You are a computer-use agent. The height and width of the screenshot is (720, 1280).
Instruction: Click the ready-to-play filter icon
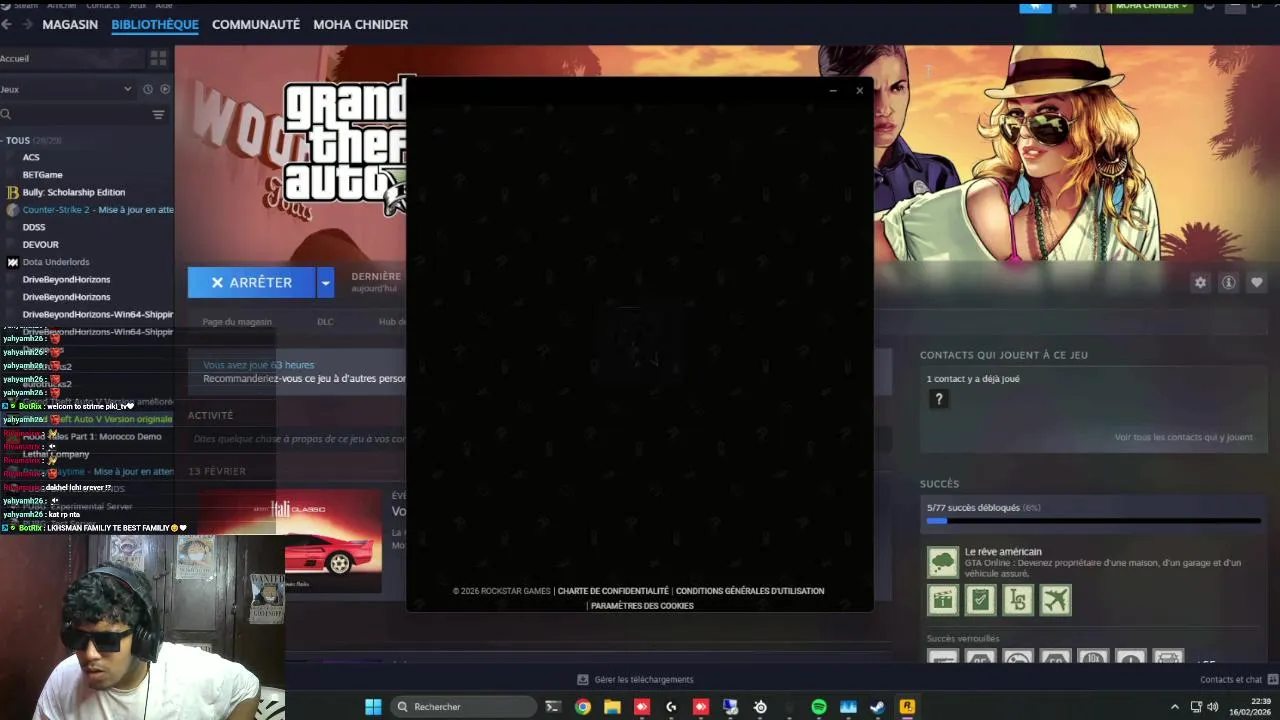165,89
